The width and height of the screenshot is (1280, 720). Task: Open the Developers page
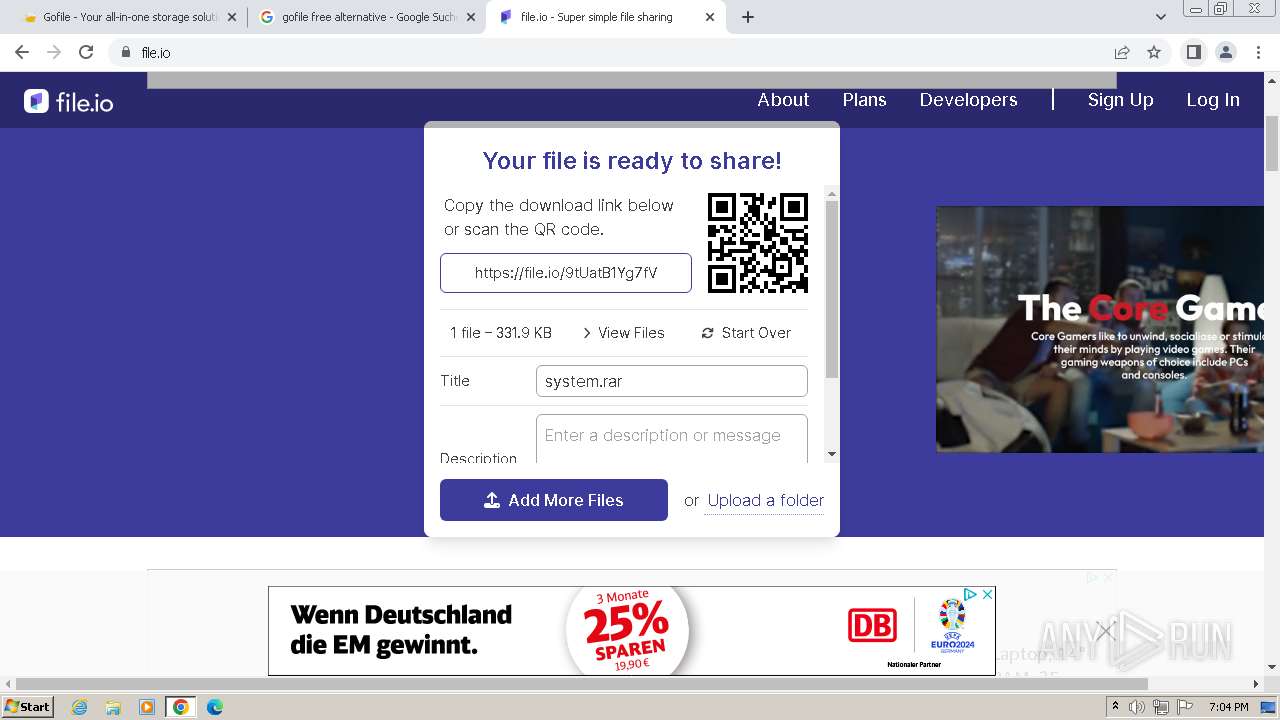(968, 100)
